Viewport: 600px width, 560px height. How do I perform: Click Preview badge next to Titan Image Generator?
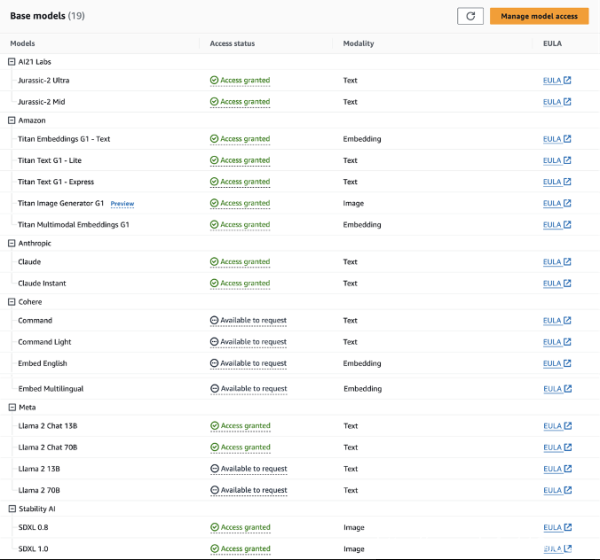pyautogui.click(x=122, y=204)
